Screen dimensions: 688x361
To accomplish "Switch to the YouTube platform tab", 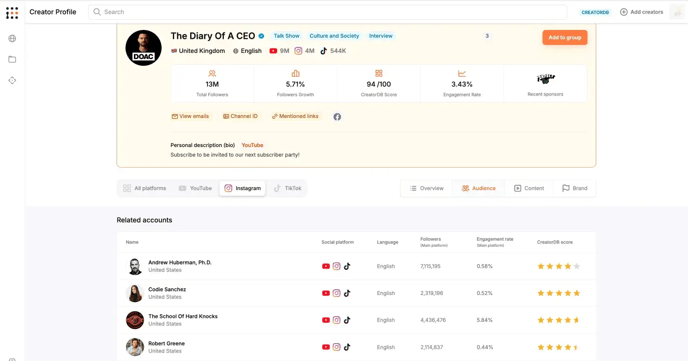I will [x=195, y=188].
